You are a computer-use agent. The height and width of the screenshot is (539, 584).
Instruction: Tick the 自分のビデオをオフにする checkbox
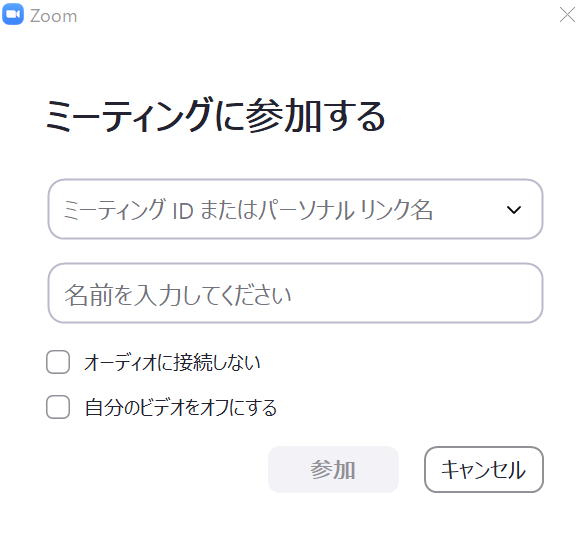[58, 407]
